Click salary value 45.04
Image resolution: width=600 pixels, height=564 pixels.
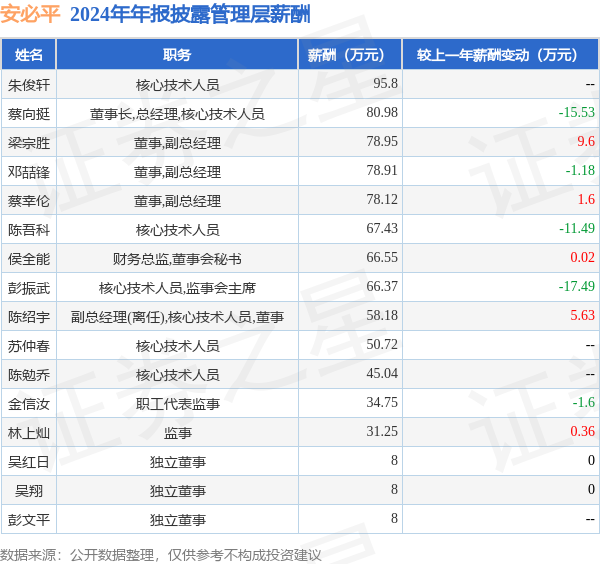tap(382, 373)
